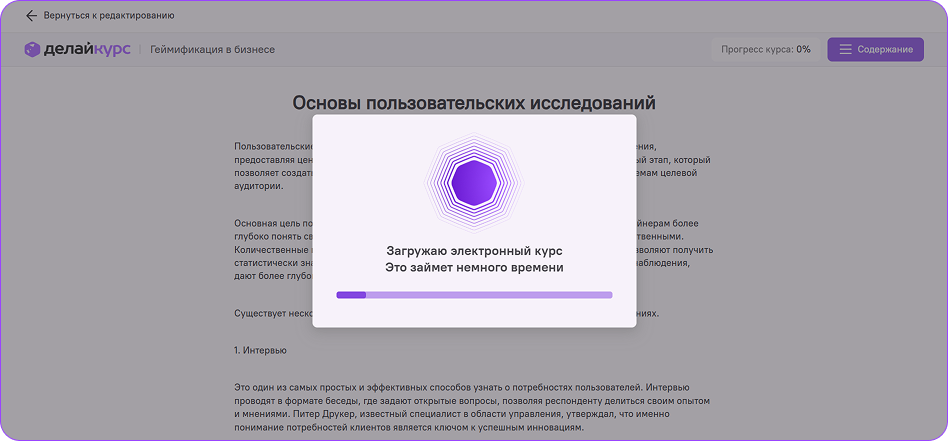Click the hamburger icon in Содержание button

[845, 50]
